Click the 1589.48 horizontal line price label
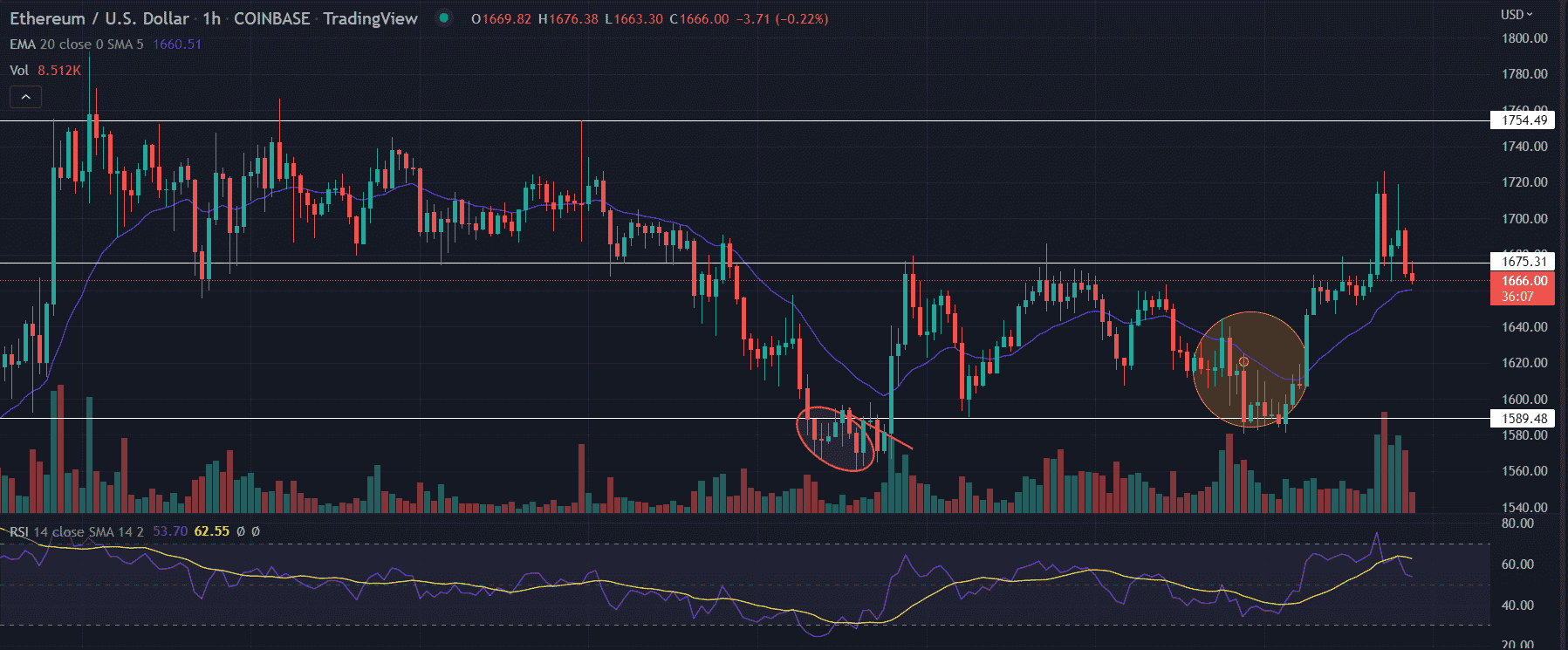1568x650 pixels. tap(1523, 419)
